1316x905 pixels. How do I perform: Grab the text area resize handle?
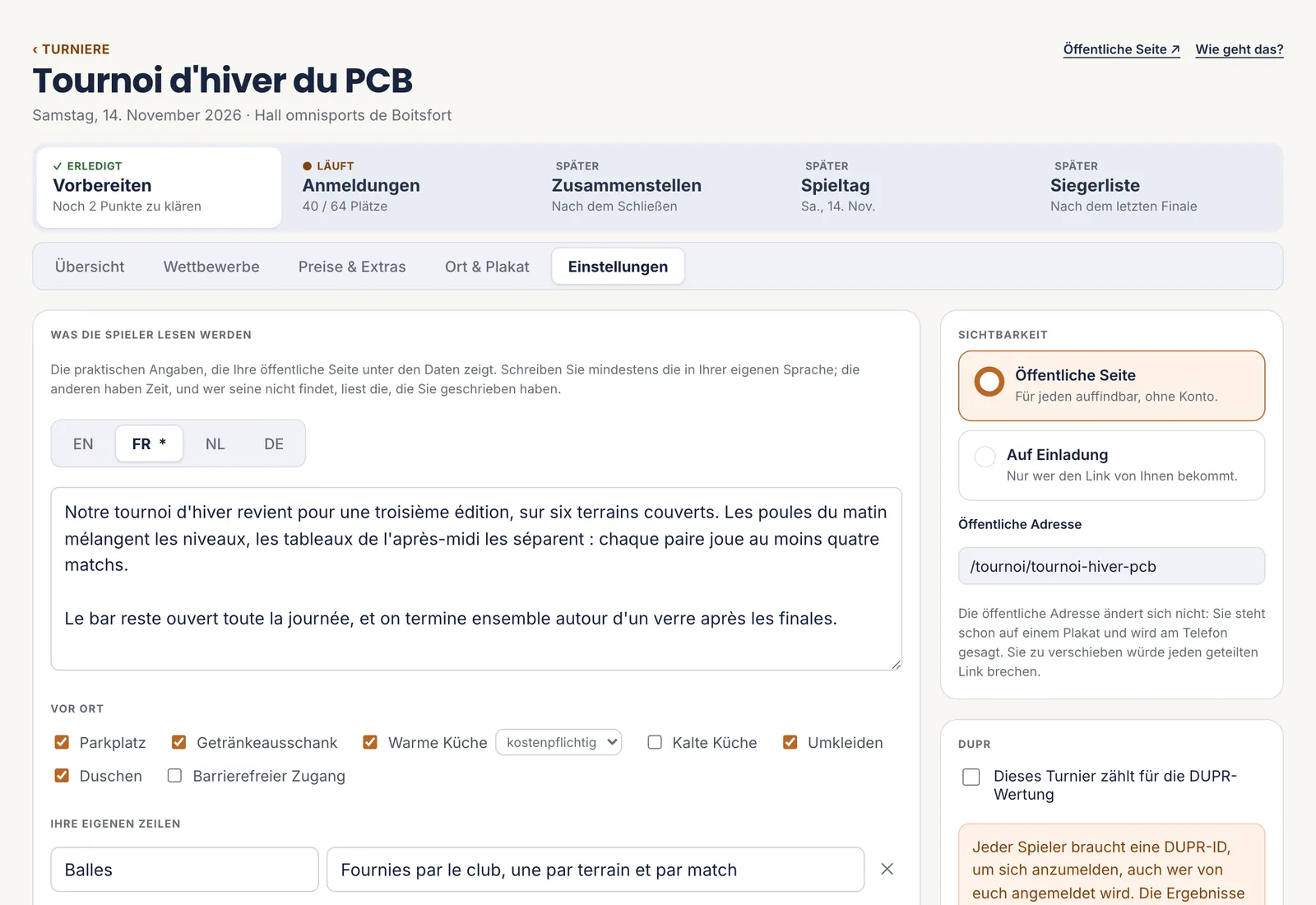coord(896,664)
